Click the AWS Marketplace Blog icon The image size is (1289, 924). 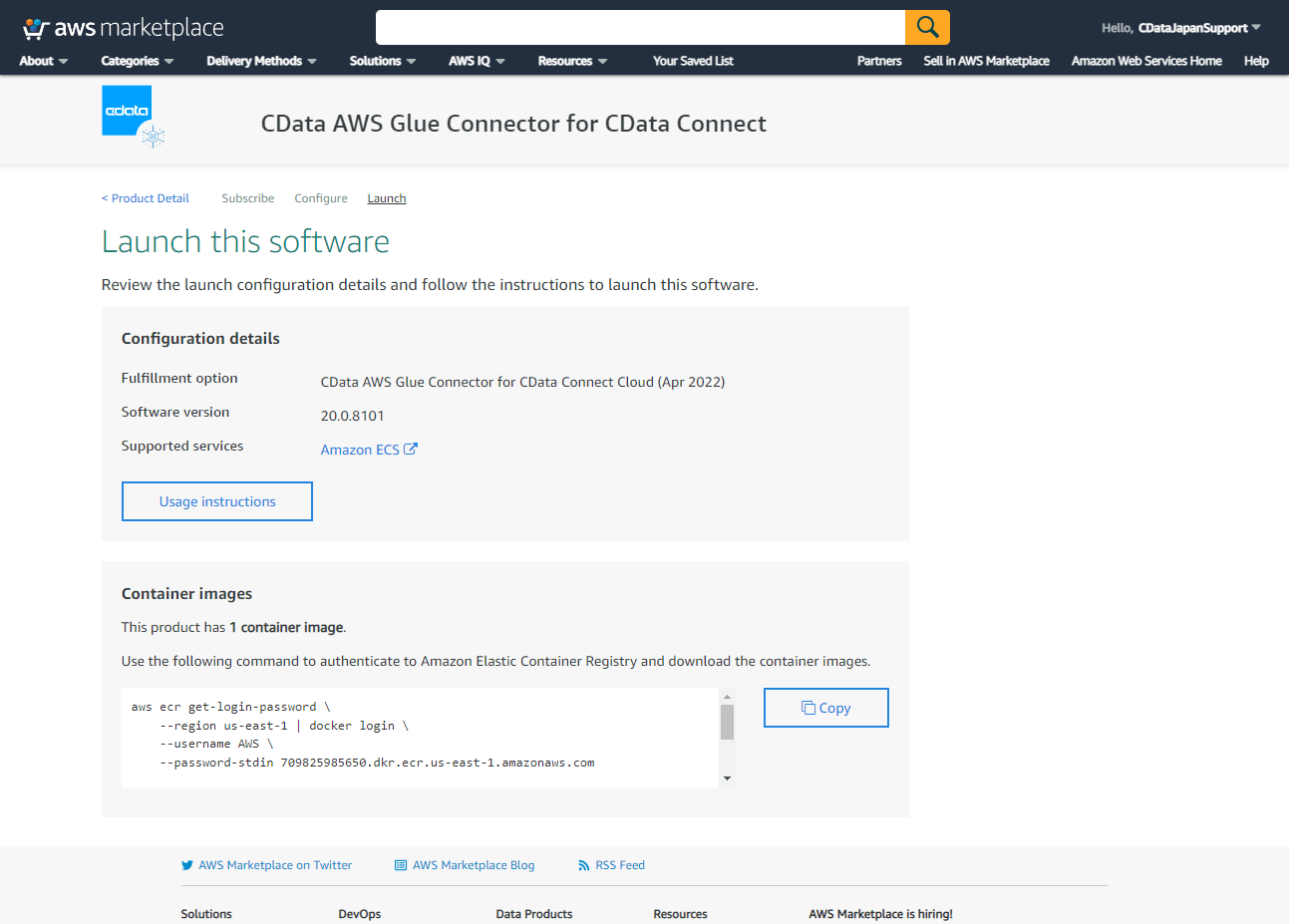point(401,865)
